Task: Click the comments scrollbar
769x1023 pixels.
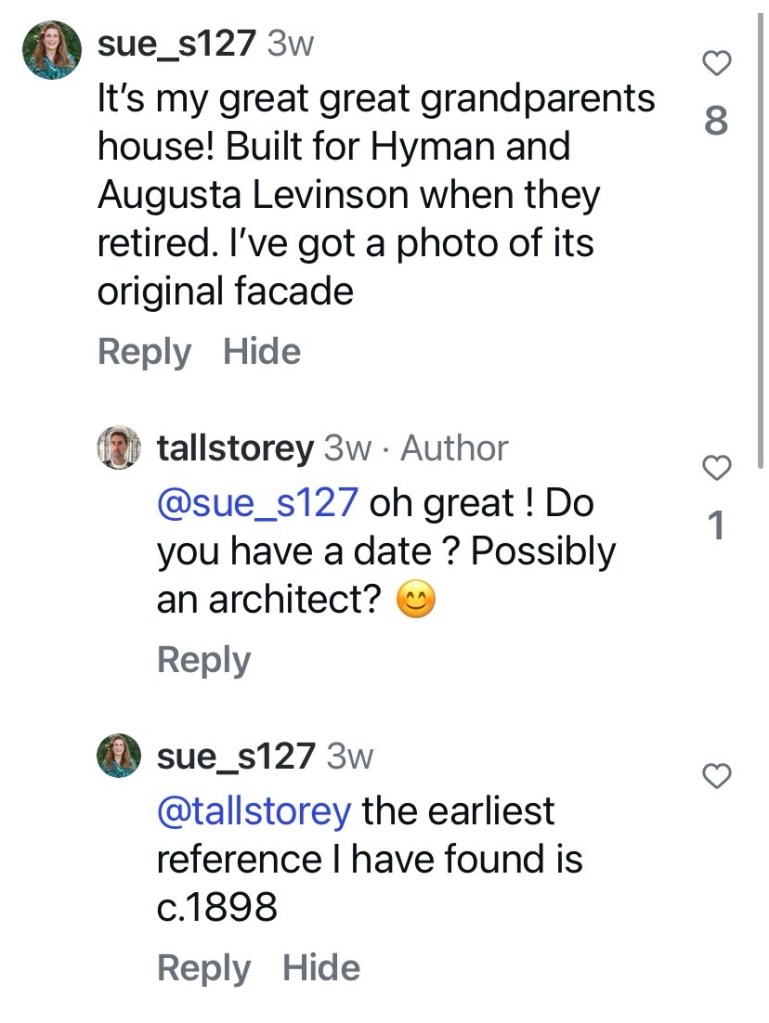Action: [762, 230]
